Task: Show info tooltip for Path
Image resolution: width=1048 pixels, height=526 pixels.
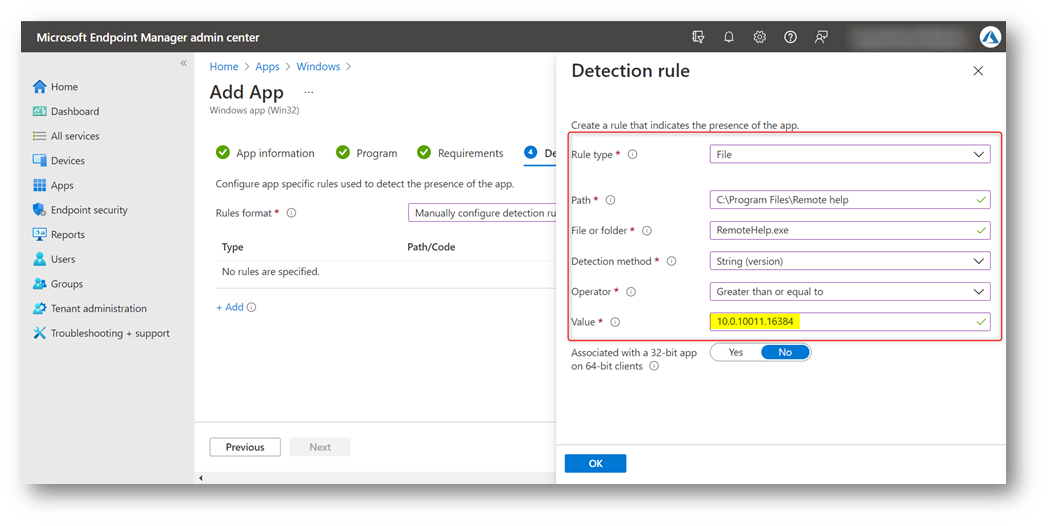Action: [610, 200]
